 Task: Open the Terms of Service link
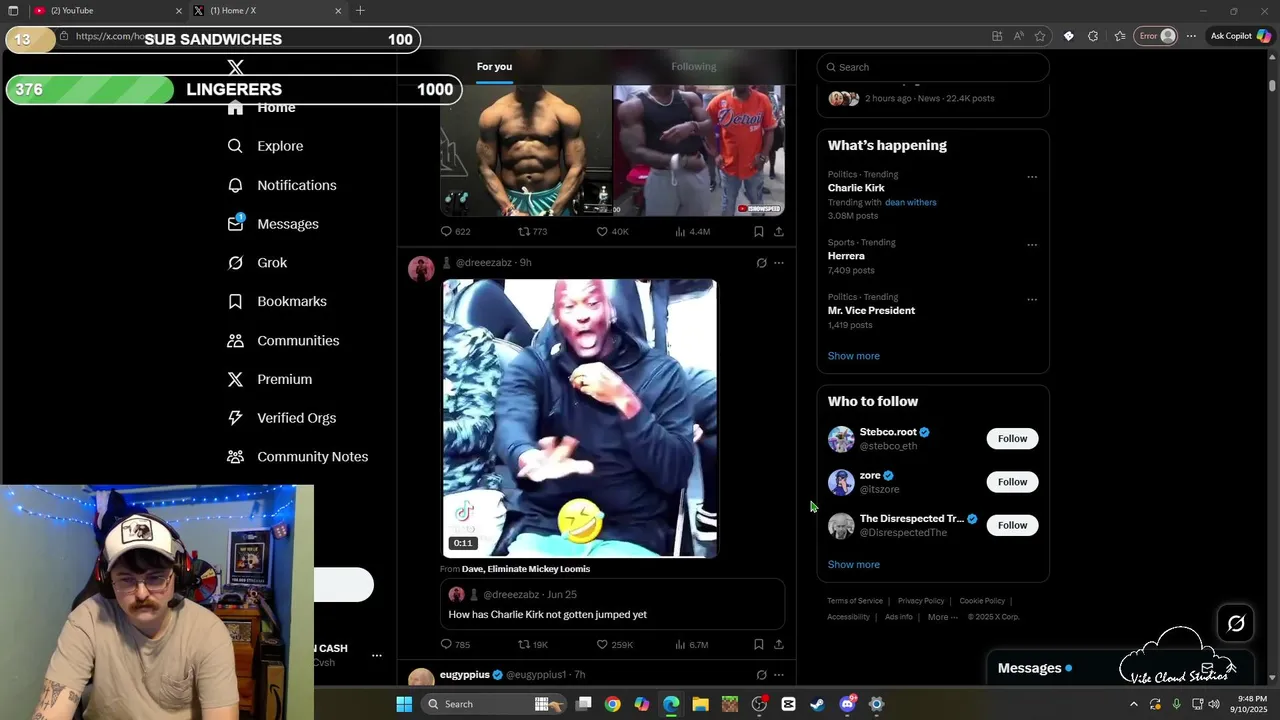(x=855, y=601)
